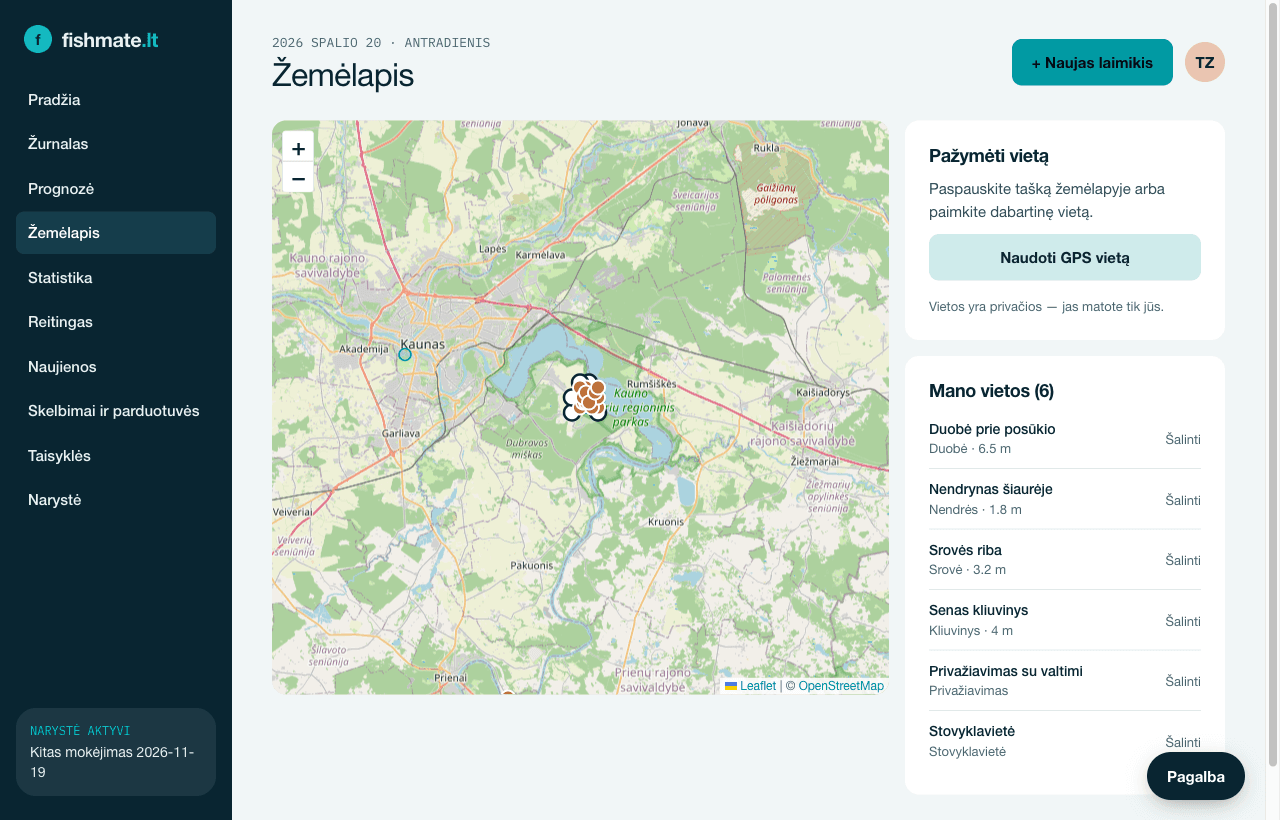
Task: Click the Mano vietos (6) heading
Action: [991, 391]
